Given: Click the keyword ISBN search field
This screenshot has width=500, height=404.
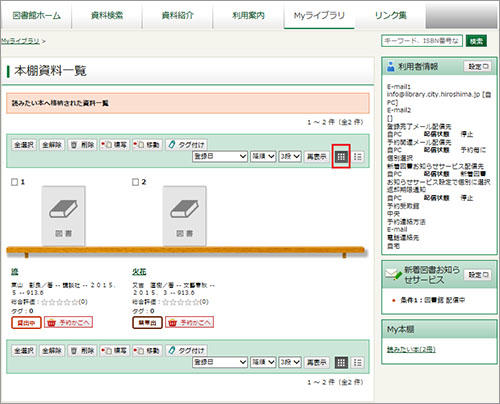Looking at the screenshot, I should [x=422, y=41].
